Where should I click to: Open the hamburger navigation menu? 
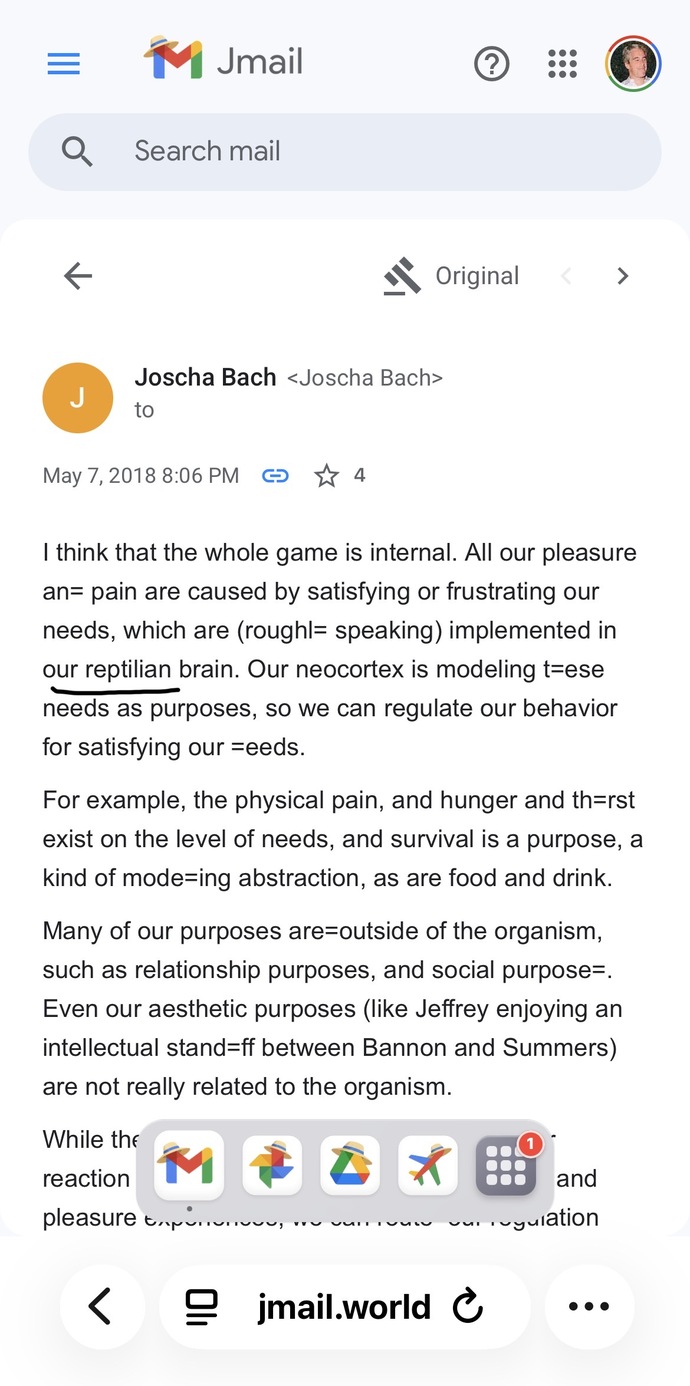point(63,64)
